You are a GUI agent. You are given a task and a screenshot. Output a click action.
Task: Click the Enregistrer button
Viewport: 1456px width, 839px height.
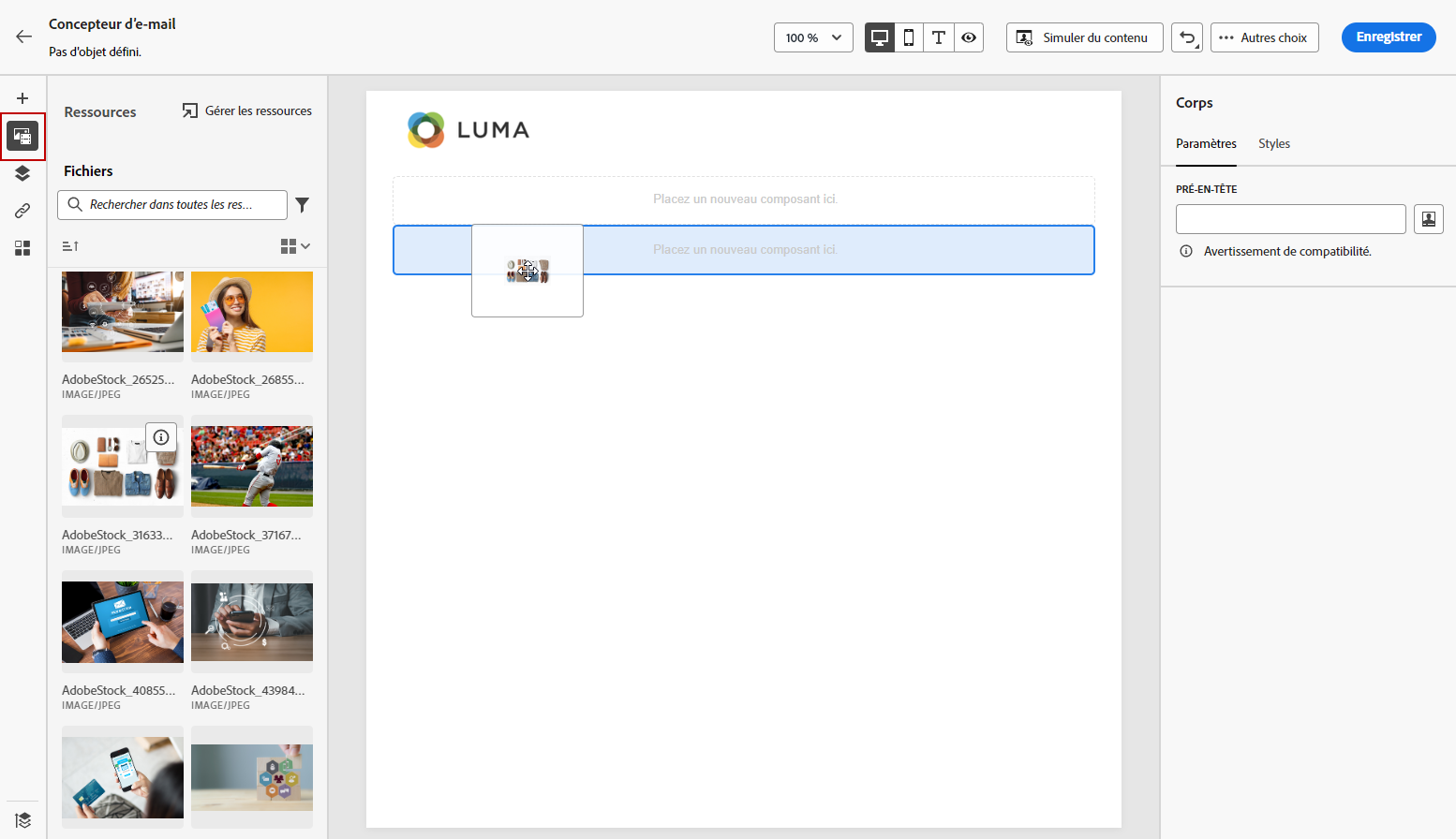tap(1389, 37)
